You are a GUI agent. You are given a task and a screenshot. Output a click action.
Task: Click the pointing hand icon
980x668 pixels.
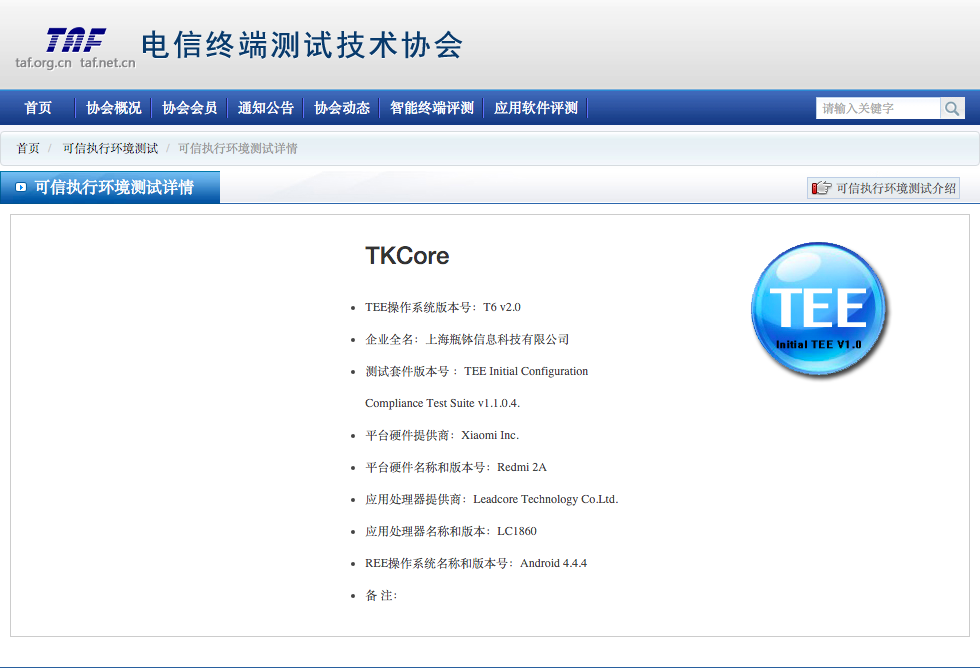[821, 188]
